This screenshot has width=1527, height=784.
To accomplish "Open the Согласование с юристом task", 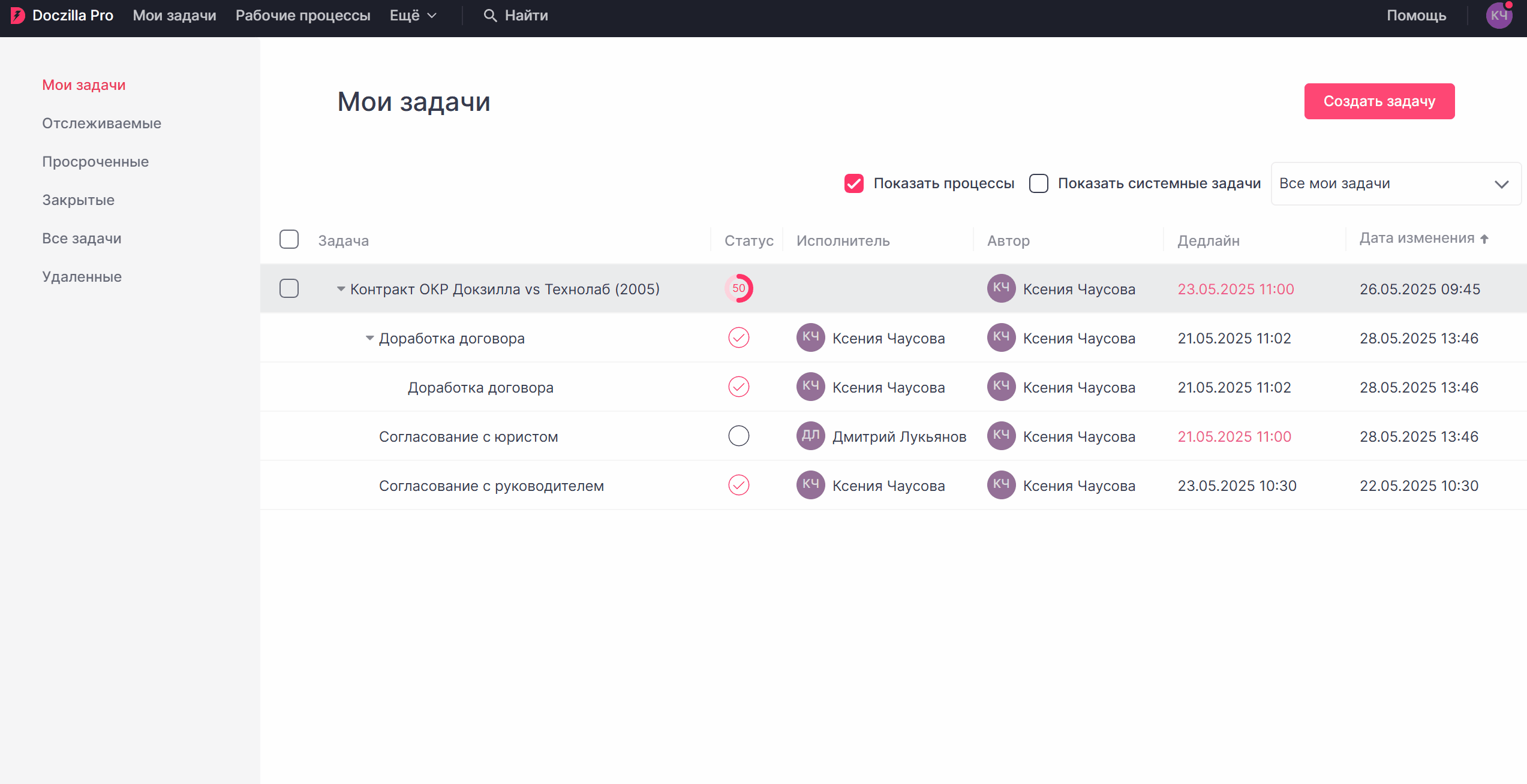I will [468, 436].
